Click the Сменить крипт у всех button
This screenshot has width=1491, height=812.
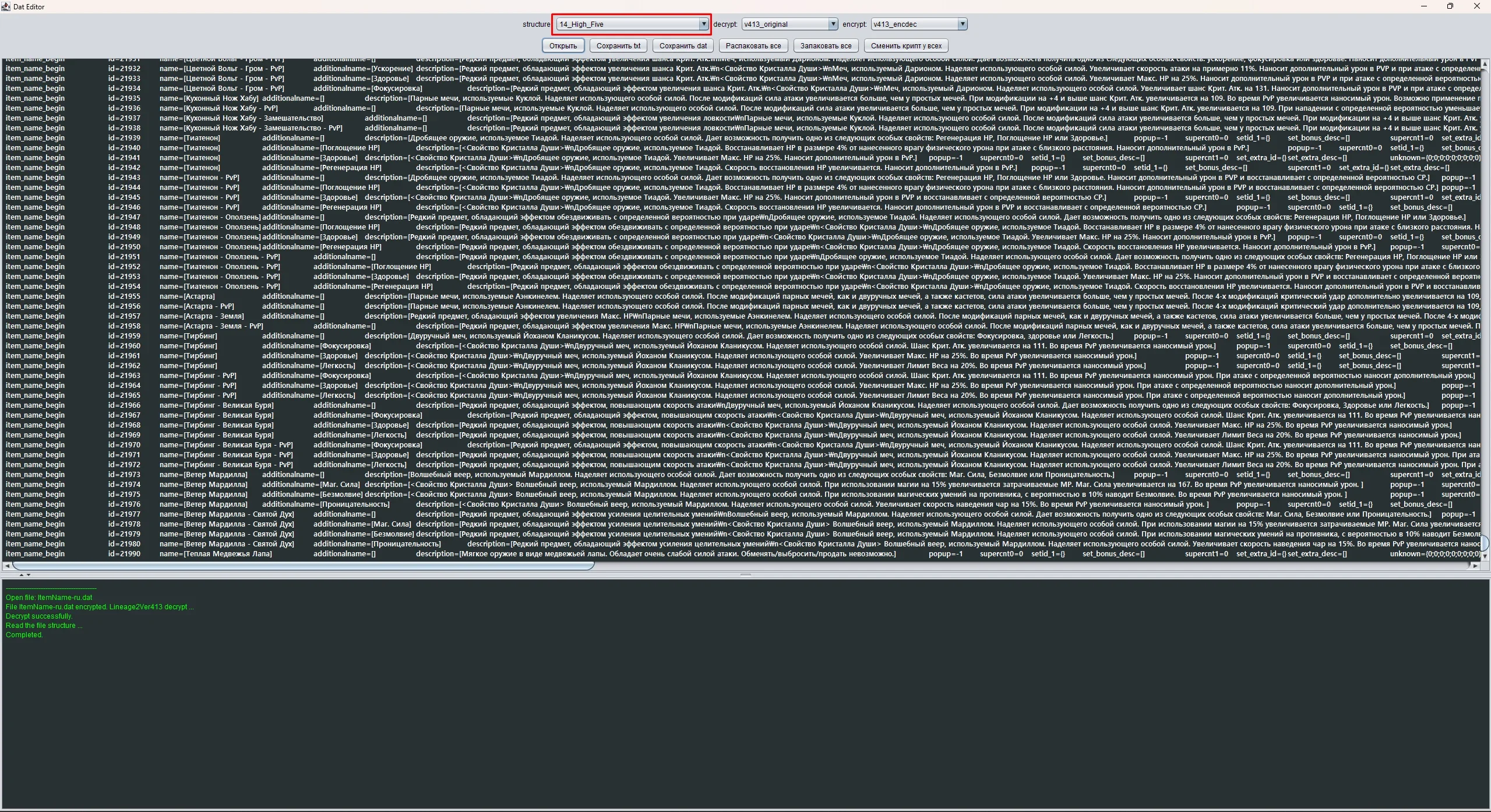pos(906,45)
